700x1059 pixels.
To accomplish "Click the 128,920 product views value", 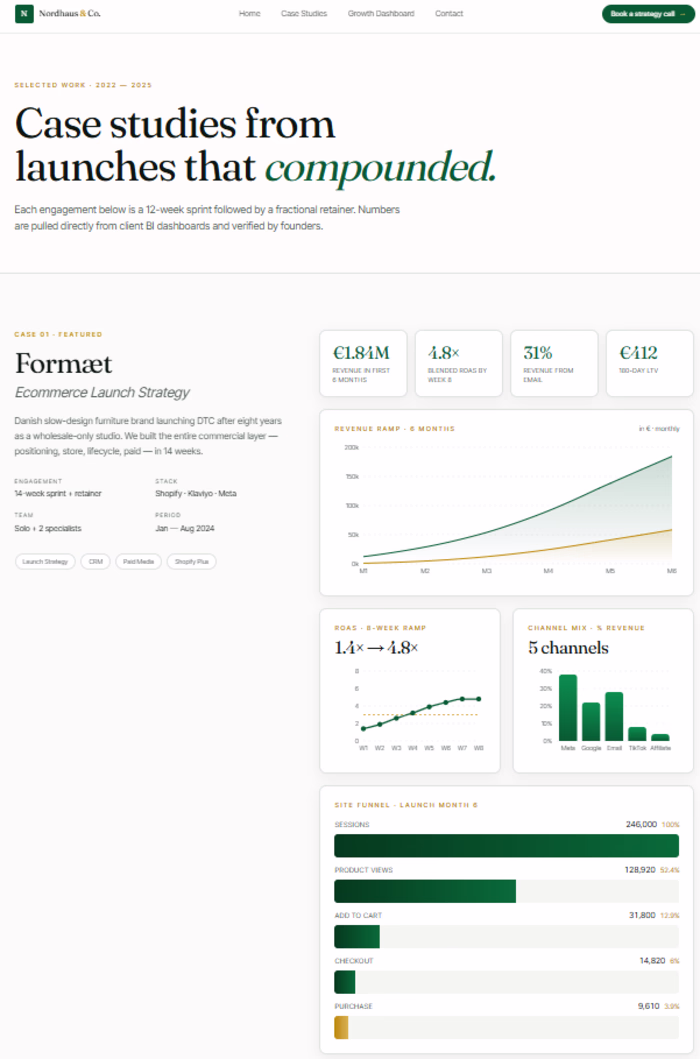I will 640,870.
